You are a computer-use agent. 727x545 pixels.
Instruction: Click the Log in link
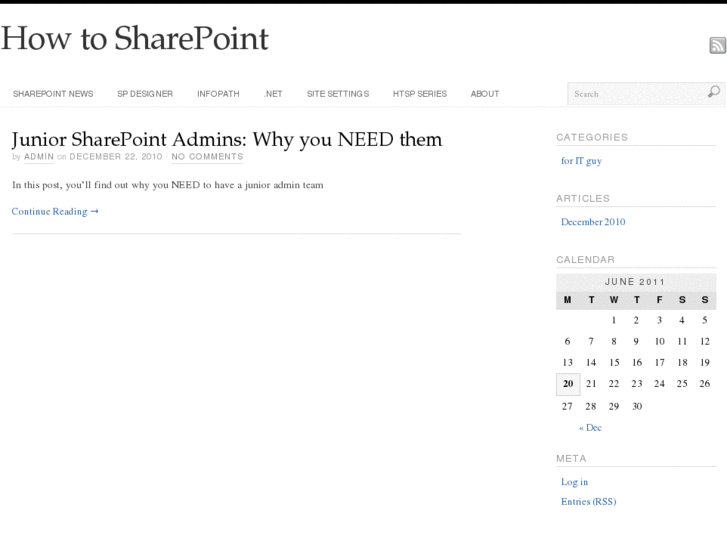click(x=574, y=482)
